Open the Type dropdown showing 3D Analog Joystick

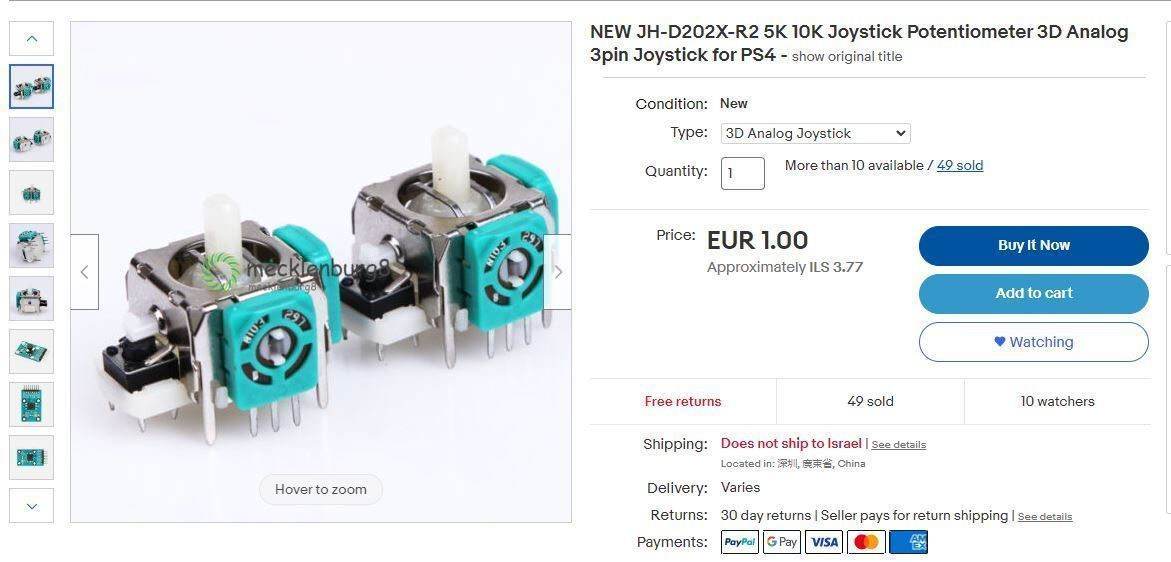coord(816,134)
